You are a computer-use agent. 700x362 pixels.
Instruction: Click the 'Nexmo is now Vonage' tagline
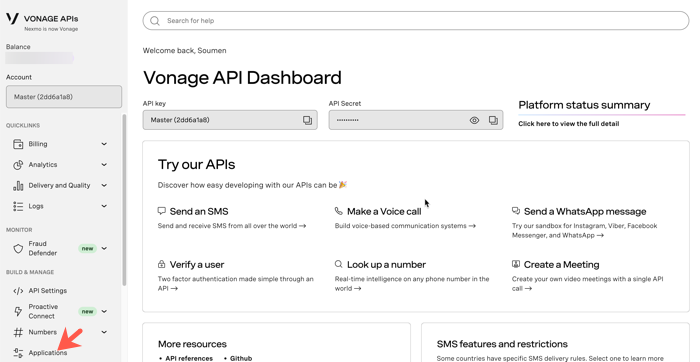(51, 29)
